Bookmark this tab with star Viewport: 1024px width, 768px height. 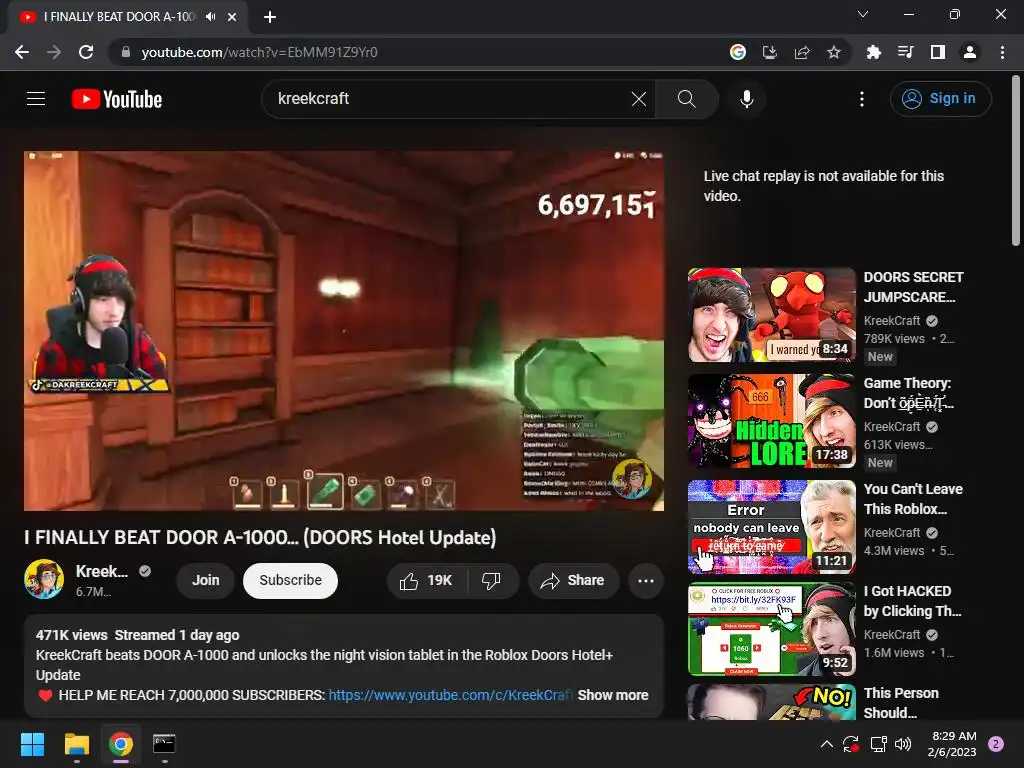pyautogui.click(x=834, y=52)
